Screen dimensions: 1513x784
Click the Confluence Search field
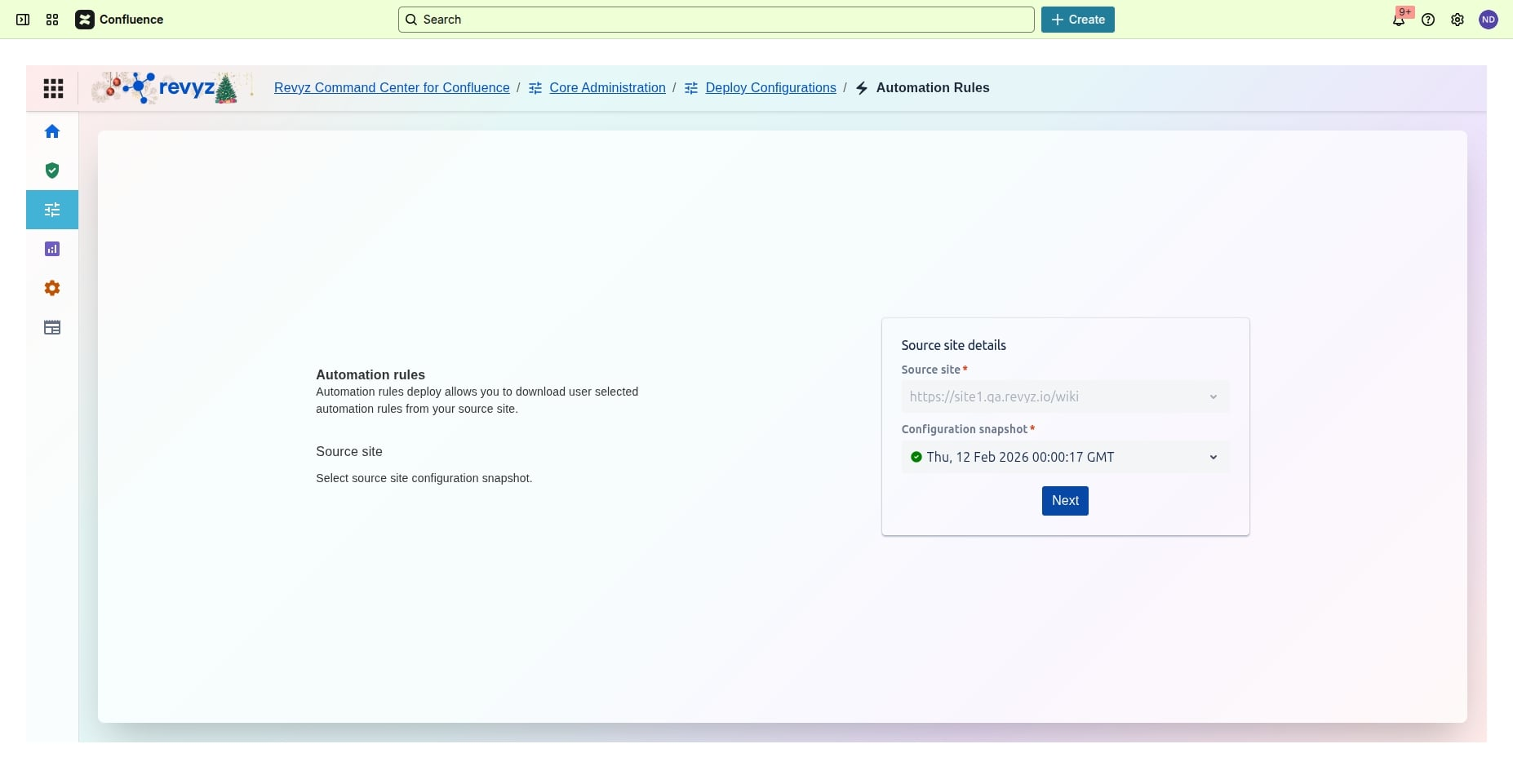(x=717, y=20)
